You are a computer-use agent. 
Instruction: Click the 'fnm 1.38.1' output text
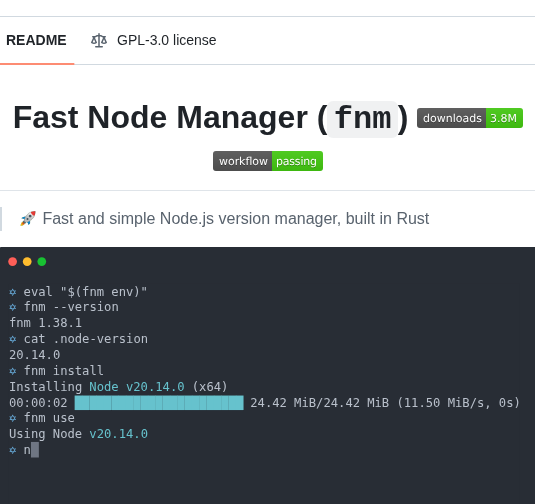click(45, 323)
